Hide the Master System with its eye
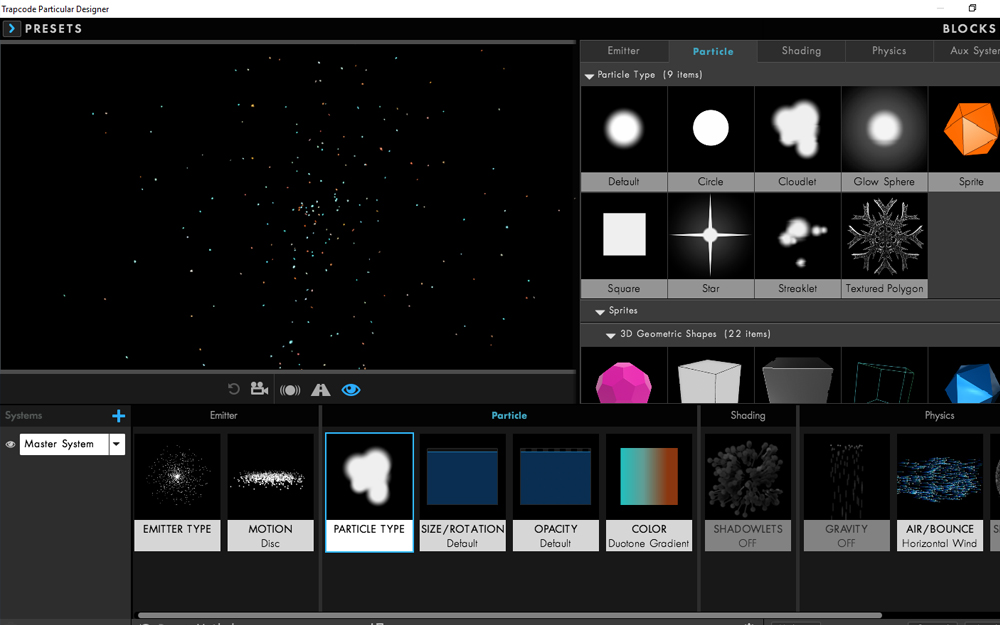1000x625 pixels. (x=10, y=445)
